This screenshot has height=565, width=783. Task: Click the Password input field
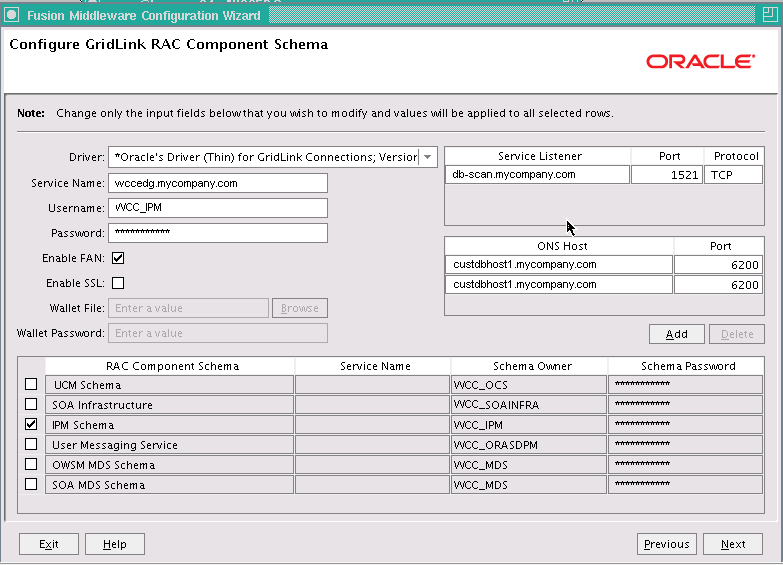click(218, 233)
